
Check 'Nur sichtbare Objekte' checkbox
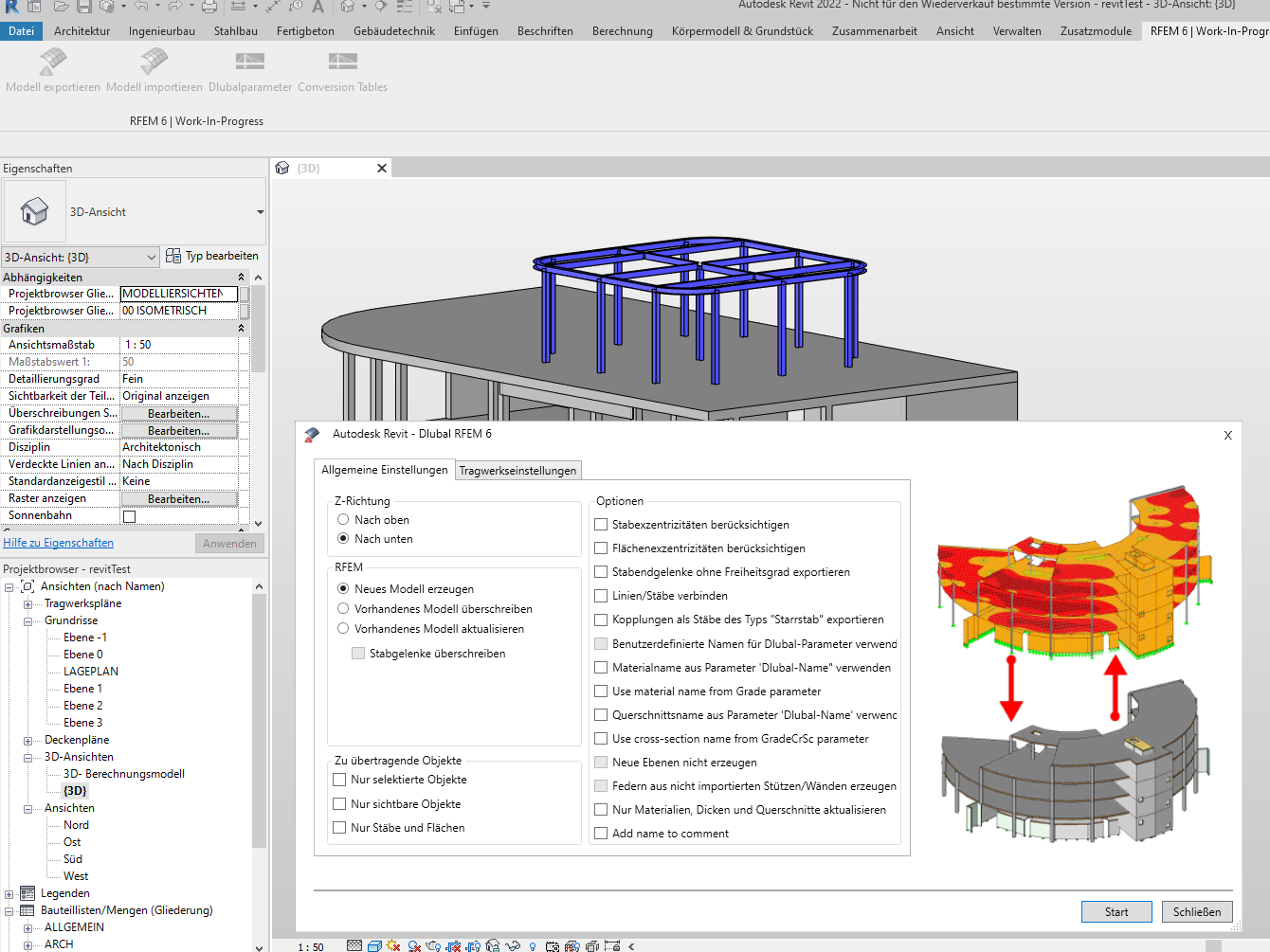pyautogui.click(x=338, y=803)
